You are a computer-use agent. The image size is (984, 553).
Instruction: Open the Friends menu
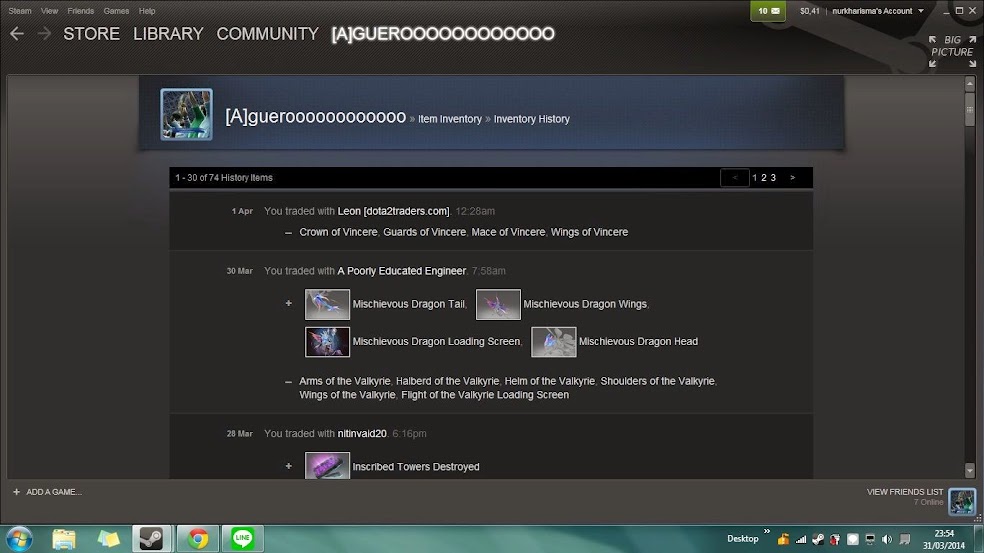[80, 11]
